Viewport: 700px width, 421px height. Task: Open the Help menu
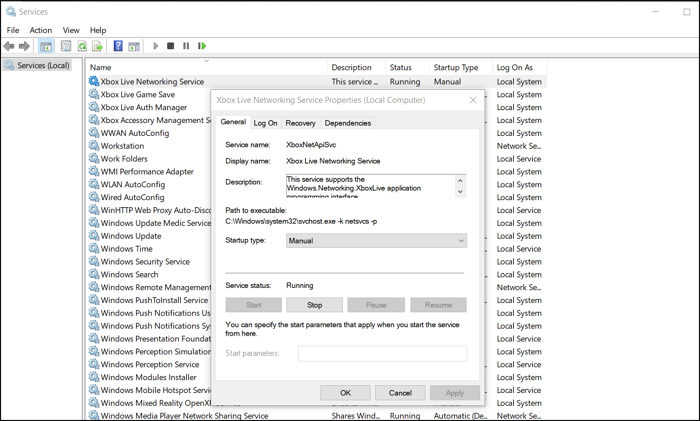(x=98, y=30)
